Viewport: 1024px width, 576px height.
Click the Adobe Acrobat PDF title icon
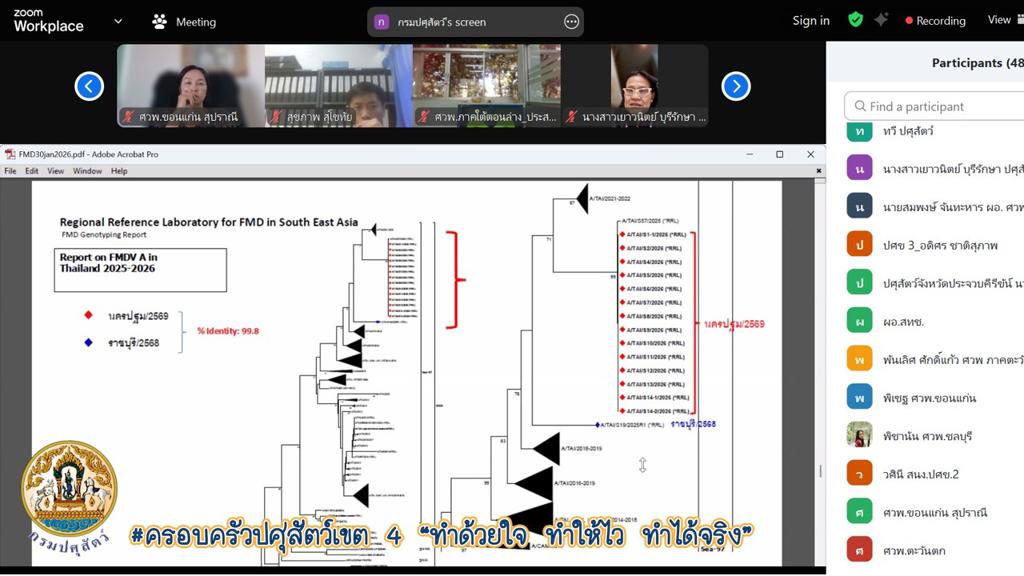click(10, 155)
